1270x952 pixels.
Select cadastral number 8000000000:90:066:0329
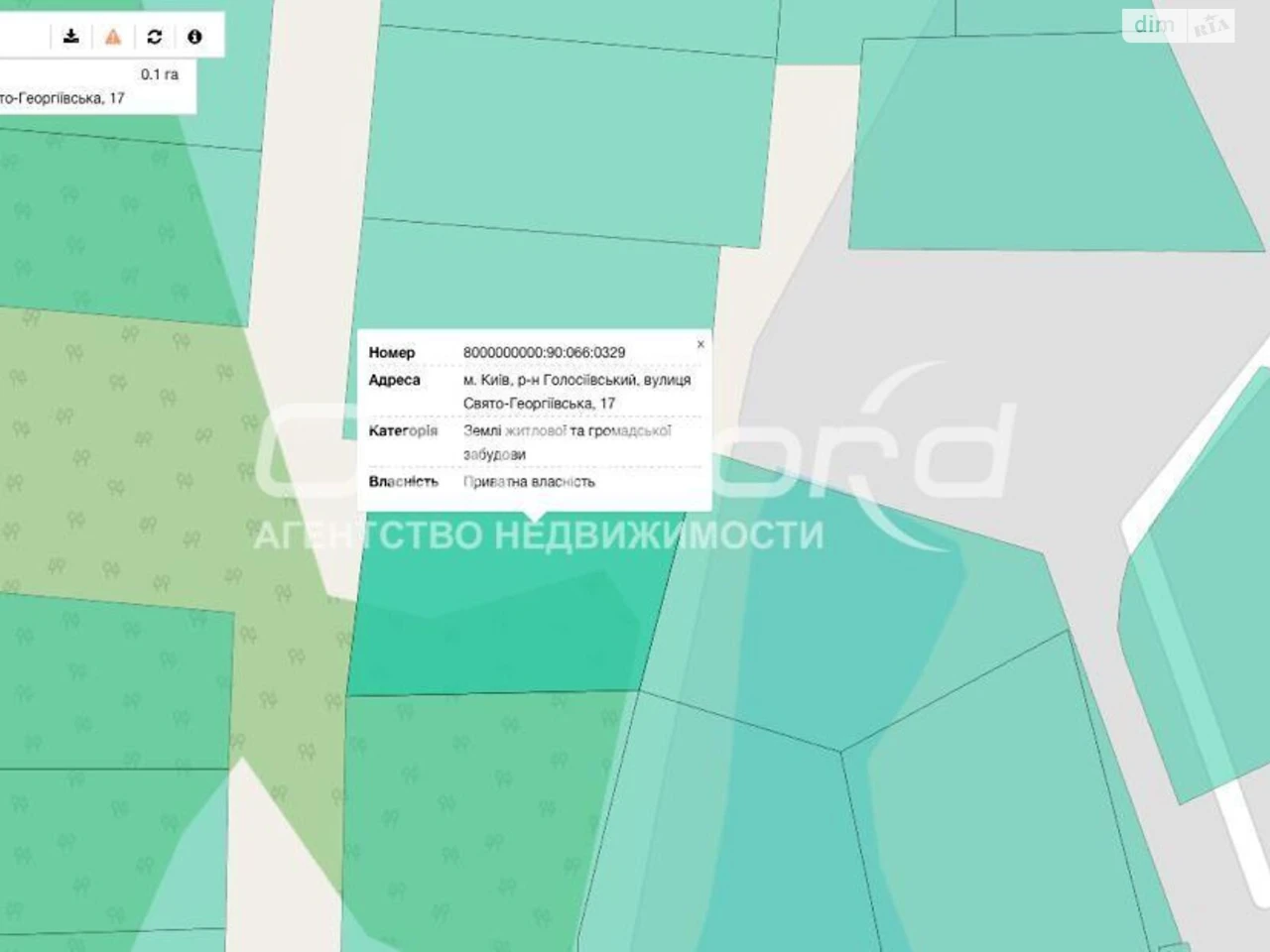[544, 352]
